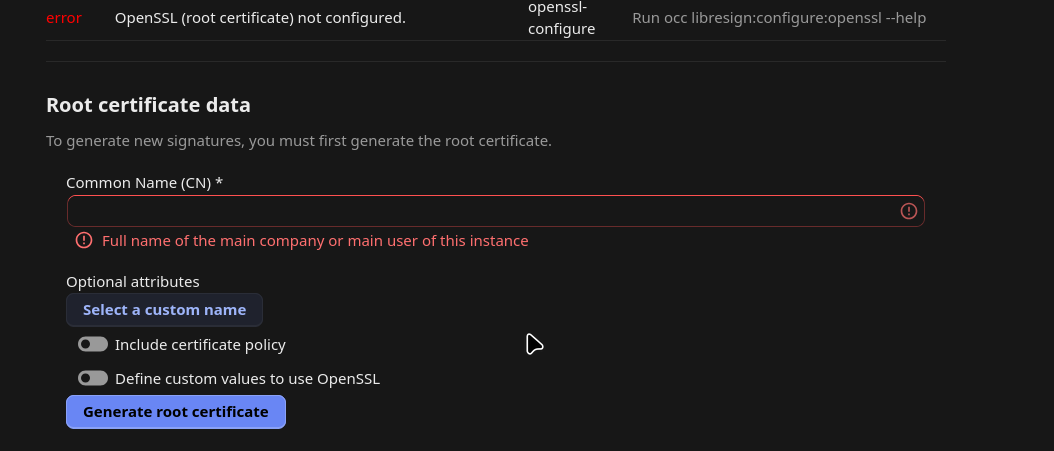Click the error icon inside Common Name field
1054x451 pixels.
908,211
